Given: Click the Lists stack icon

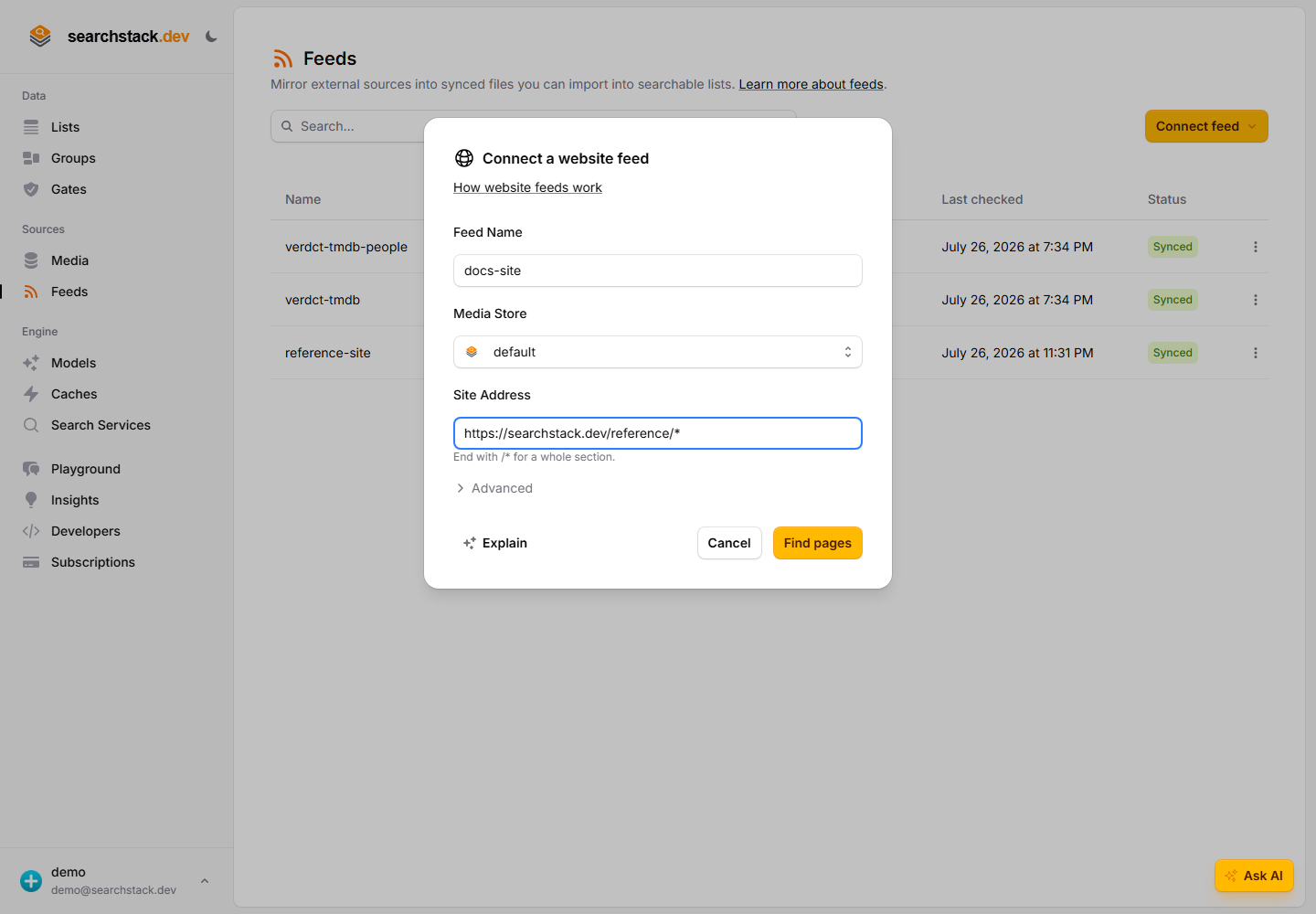Looking at the screenshot, I should (31, 127).
